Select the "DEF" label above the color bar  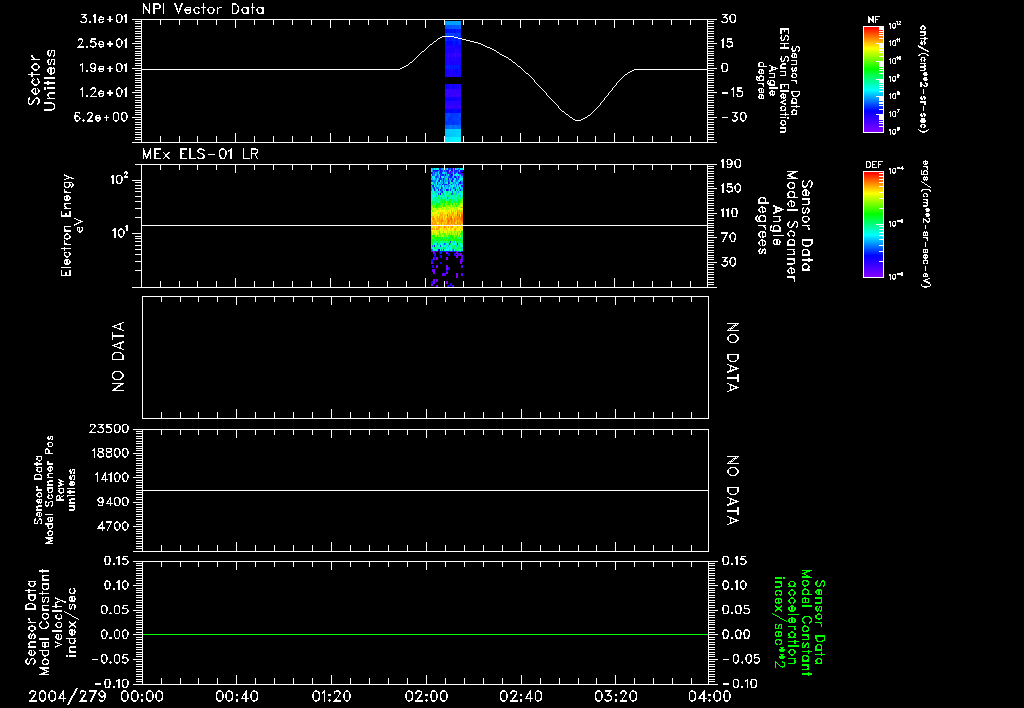point(873,165)
